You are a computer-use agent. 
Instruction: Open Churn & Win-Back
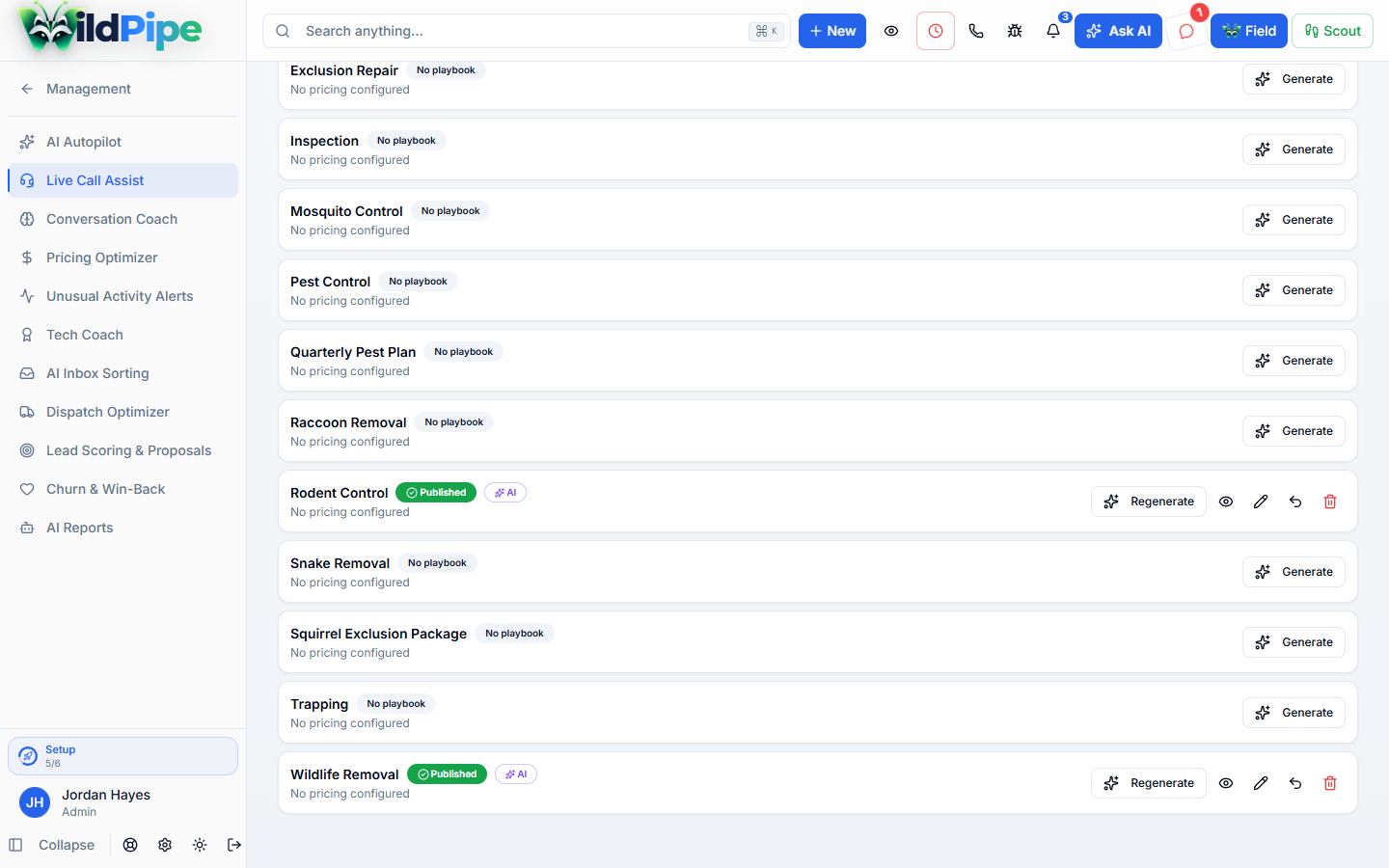click(x=123, y=489)
